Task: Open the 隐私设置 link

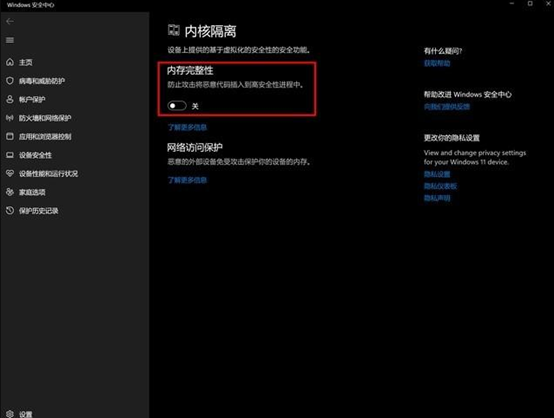Action: point(437,174)
